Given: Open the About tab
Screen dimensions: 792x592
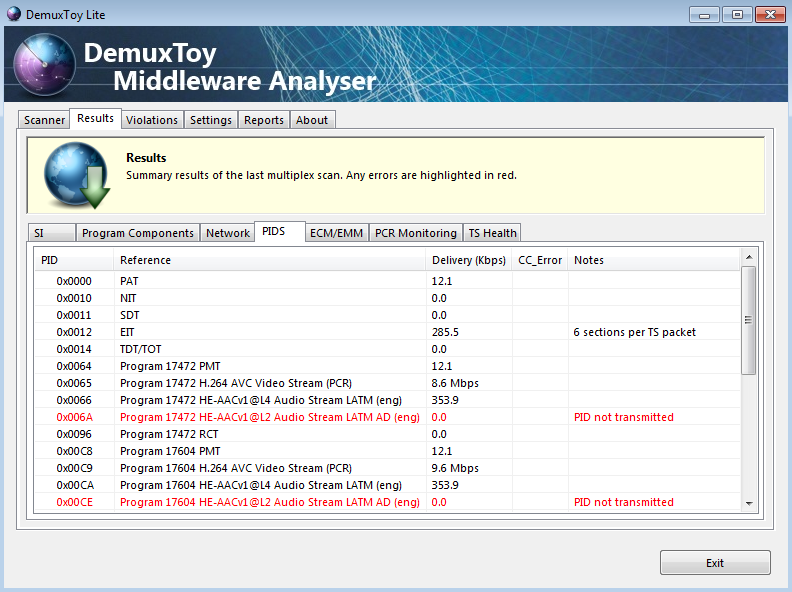Looking at the screenshot, I should pos(312,120).
